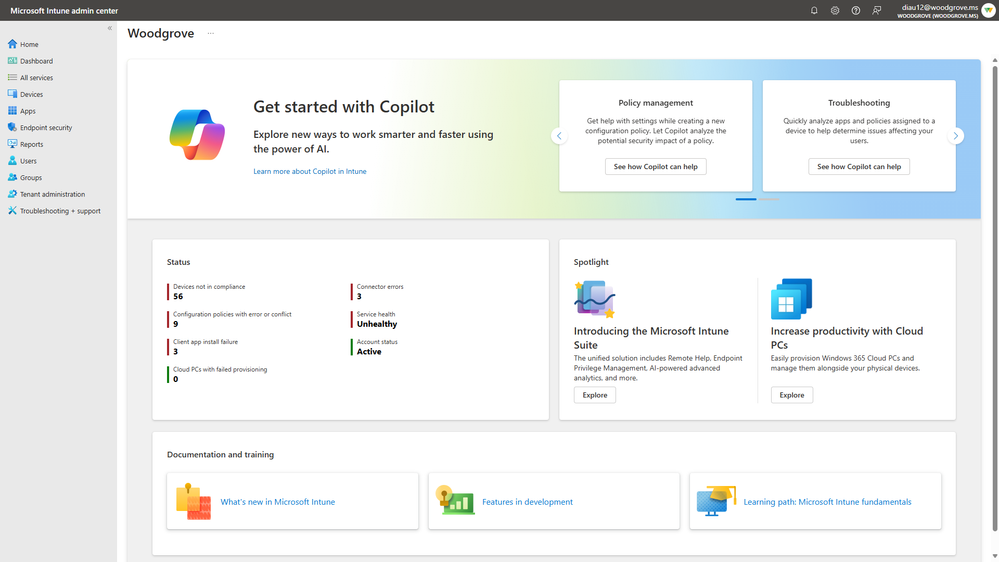
Task: Click the Groups people icon
Action: [12, 177]
